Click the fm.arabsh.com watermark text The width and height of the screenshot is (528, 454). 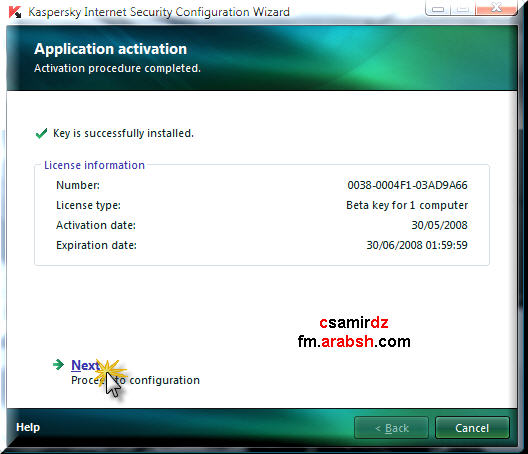354,342
